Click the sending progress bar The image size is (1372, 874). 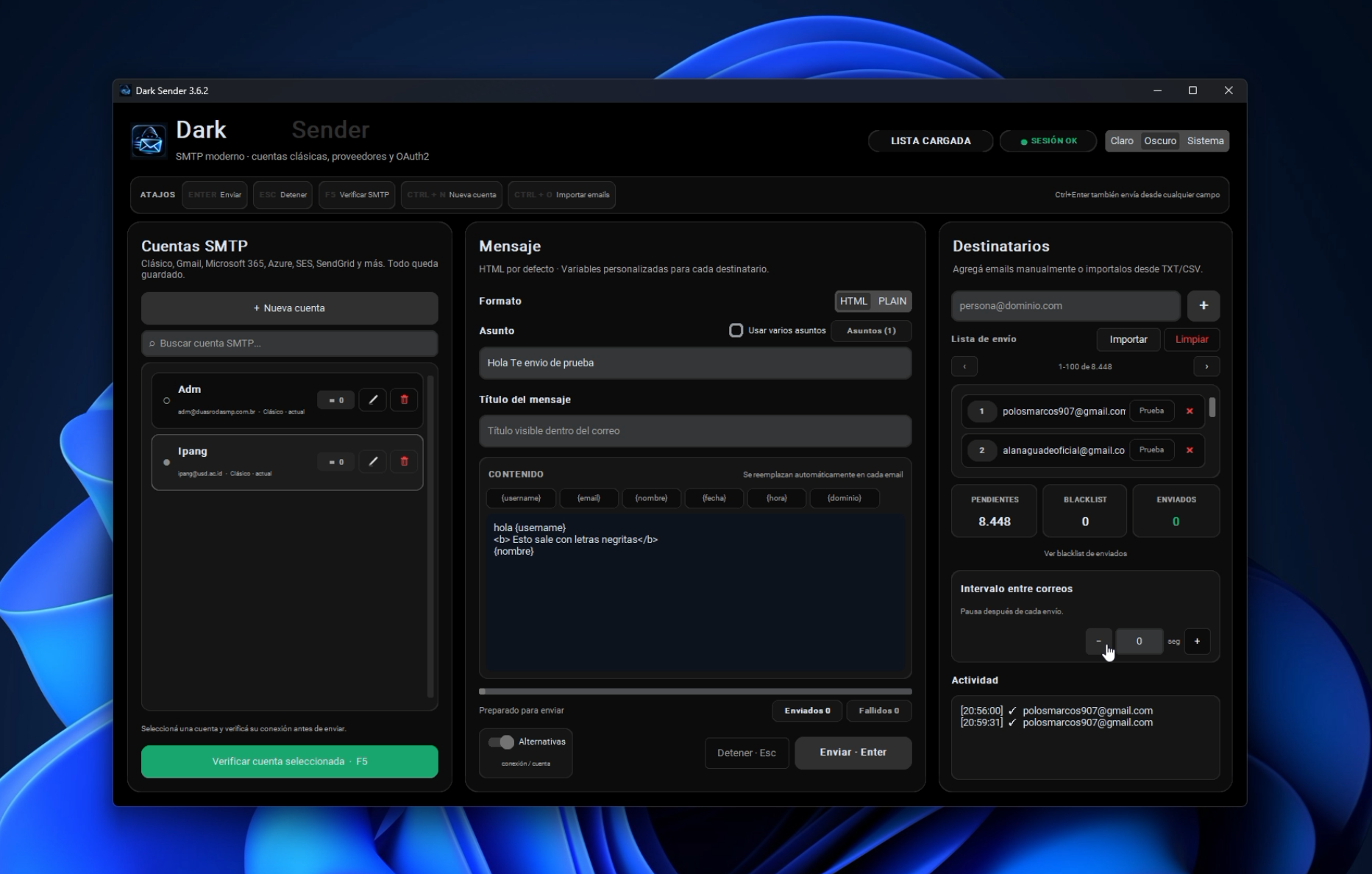695,692
